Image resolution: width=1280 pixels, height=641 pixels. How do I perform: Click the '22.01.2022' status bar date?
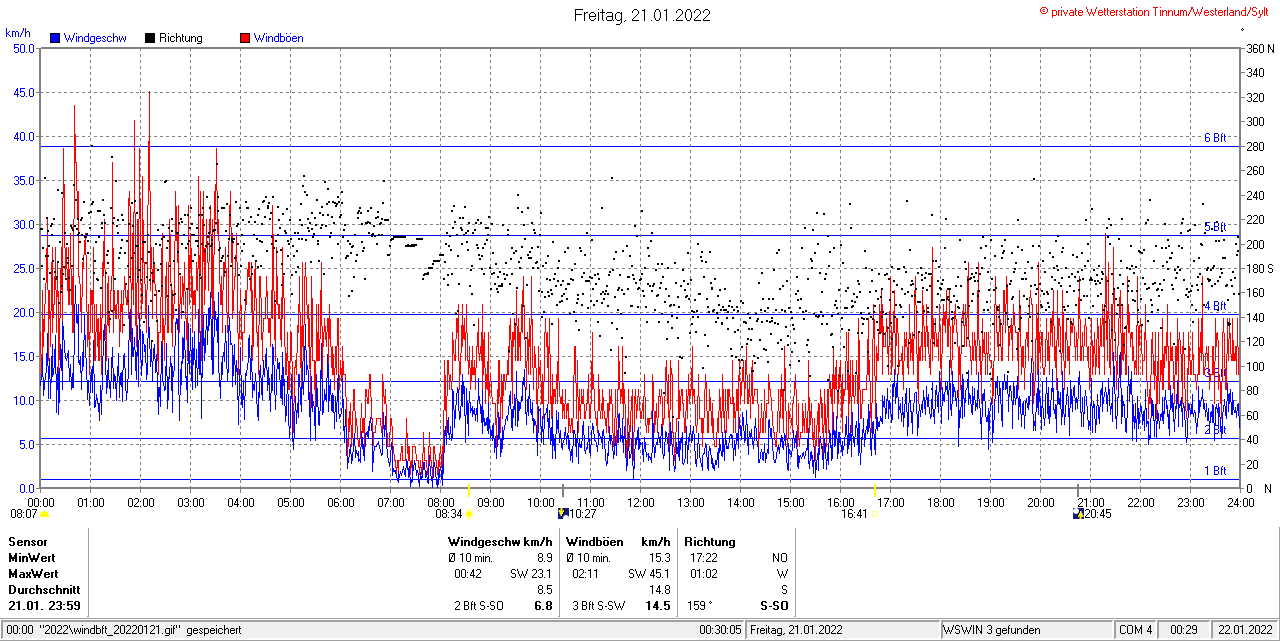click(x=1243, y=630)
